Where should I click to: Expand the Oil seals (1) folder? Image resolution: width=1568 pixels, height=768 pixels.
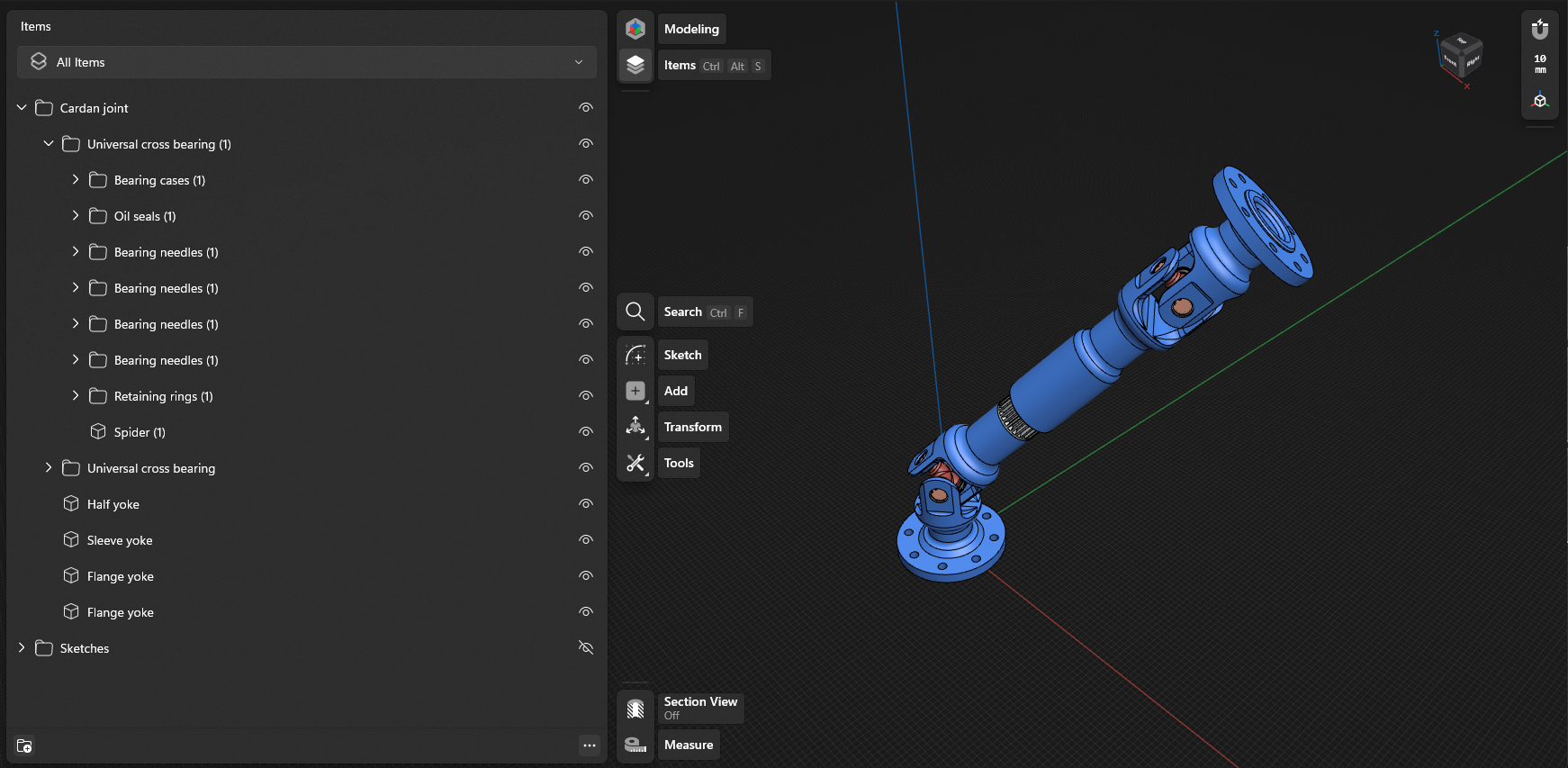click(x=76, y=215)
